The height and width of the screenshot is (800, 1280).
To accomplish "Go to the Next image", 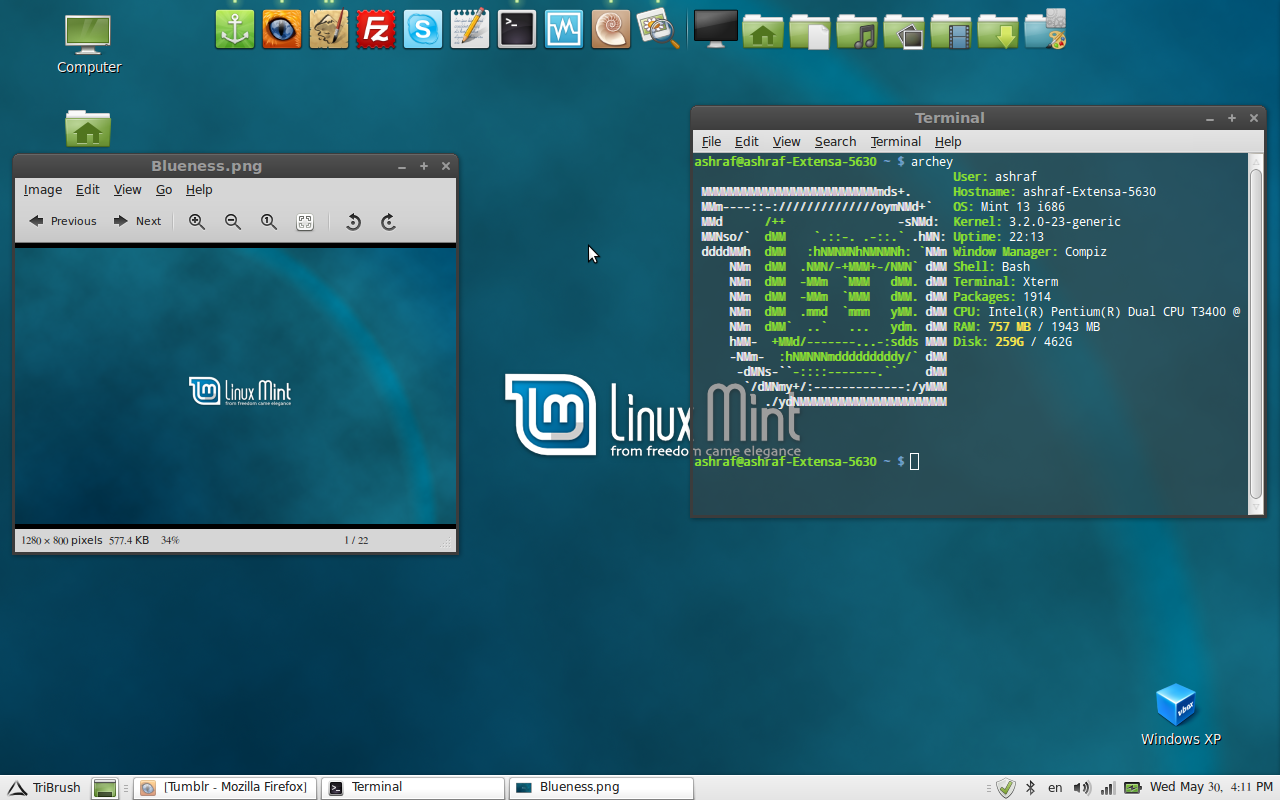I will pyautogui.click(x=137, y=221).
